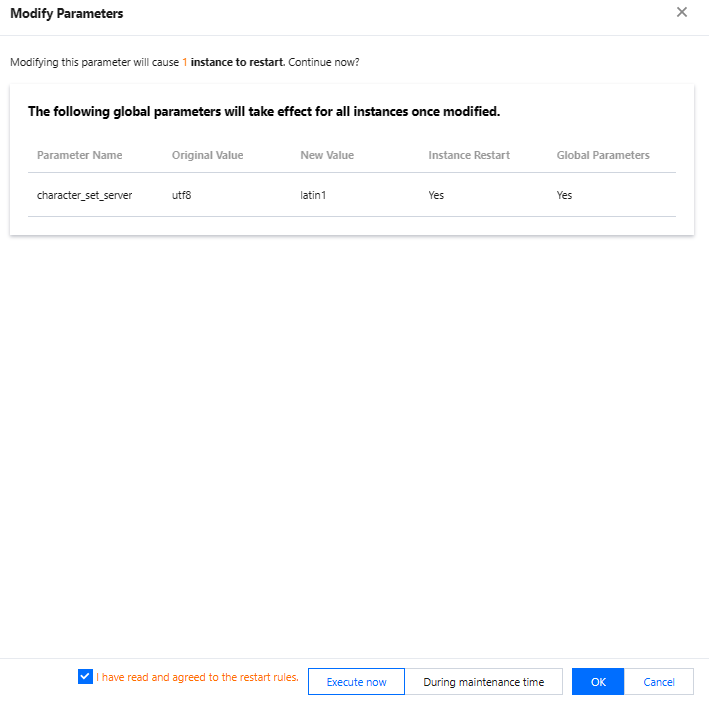
Task: Click the Instance Restart column header
Action: 469,156
